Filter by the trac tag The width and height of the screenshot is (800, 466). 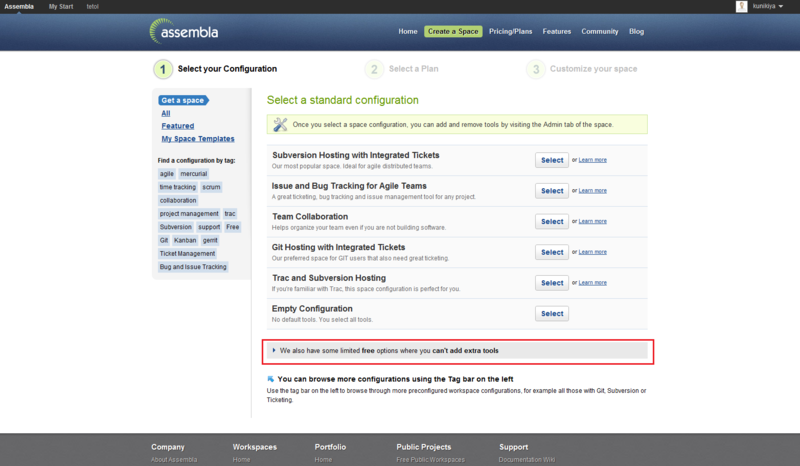[230, 214]
